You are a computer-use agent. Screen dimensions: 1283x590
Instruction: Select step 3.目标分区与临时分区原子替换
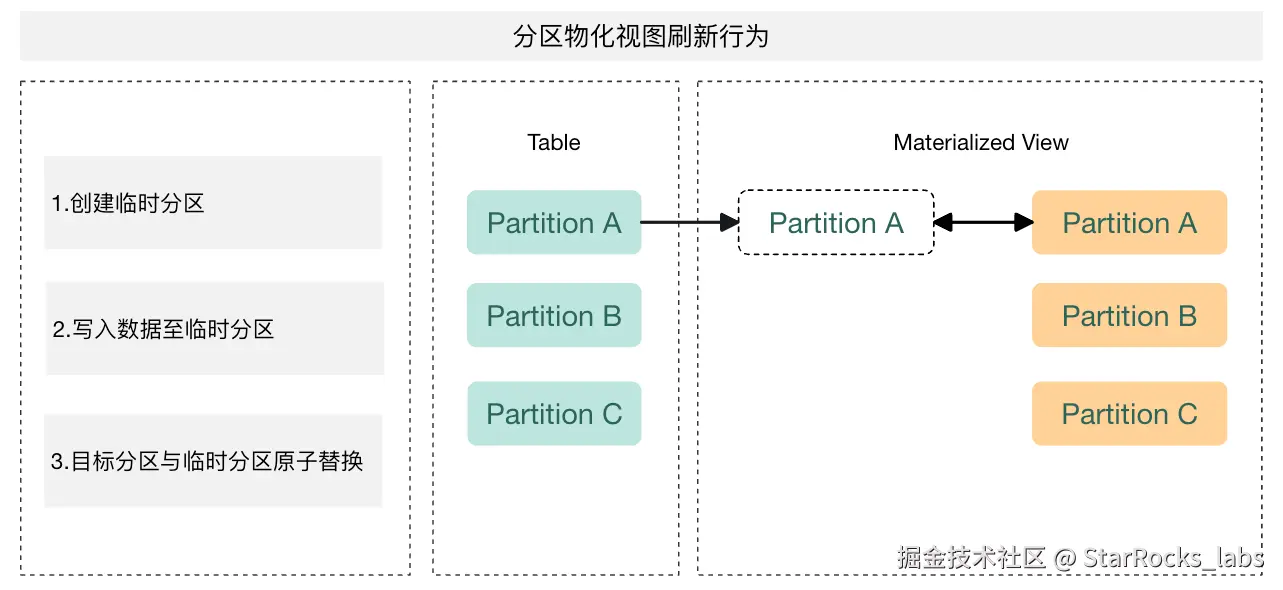(x=213, y=461)
